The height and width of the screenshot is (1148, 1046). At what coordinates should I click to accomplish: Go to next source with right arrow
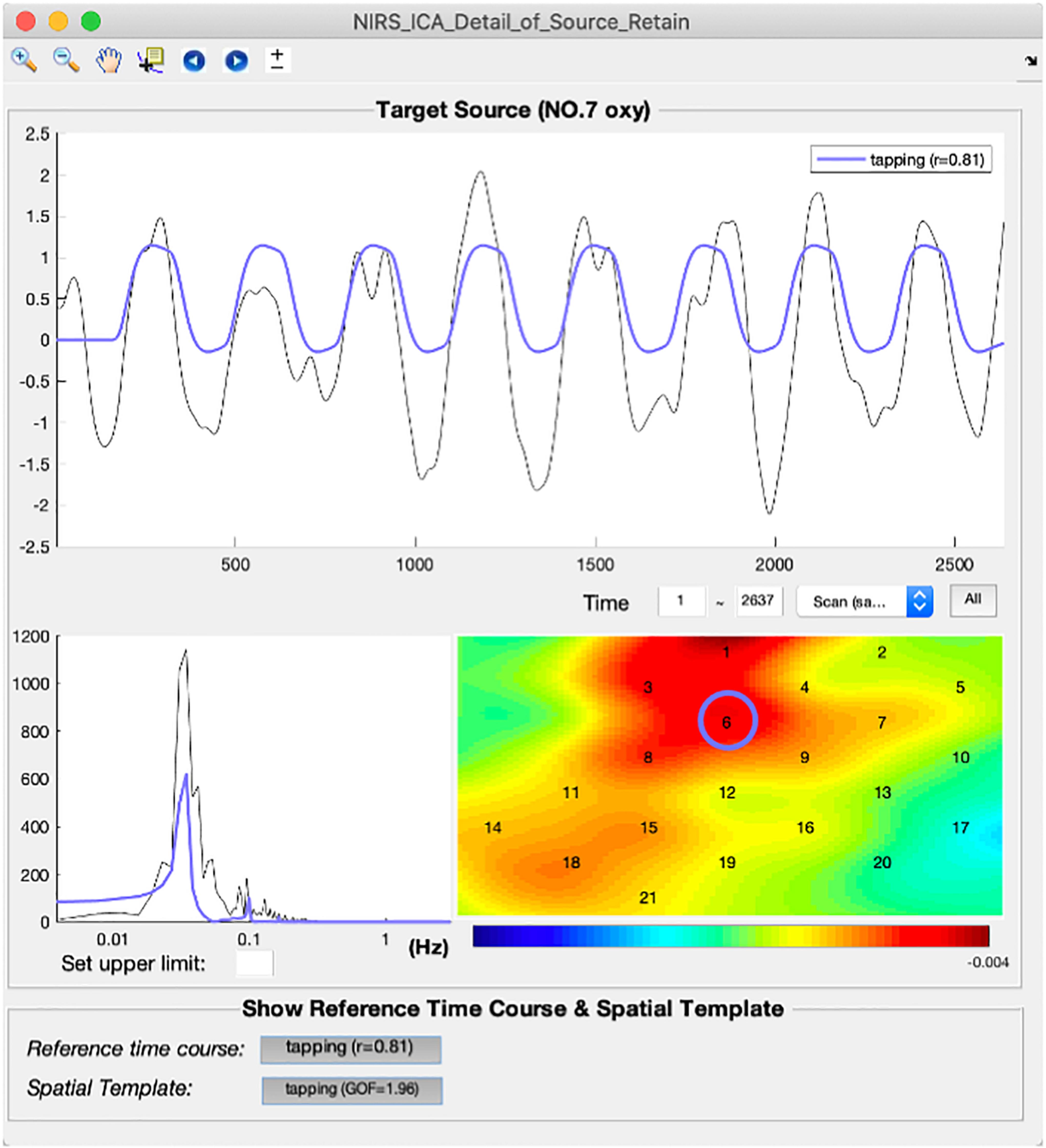point(236,60)
